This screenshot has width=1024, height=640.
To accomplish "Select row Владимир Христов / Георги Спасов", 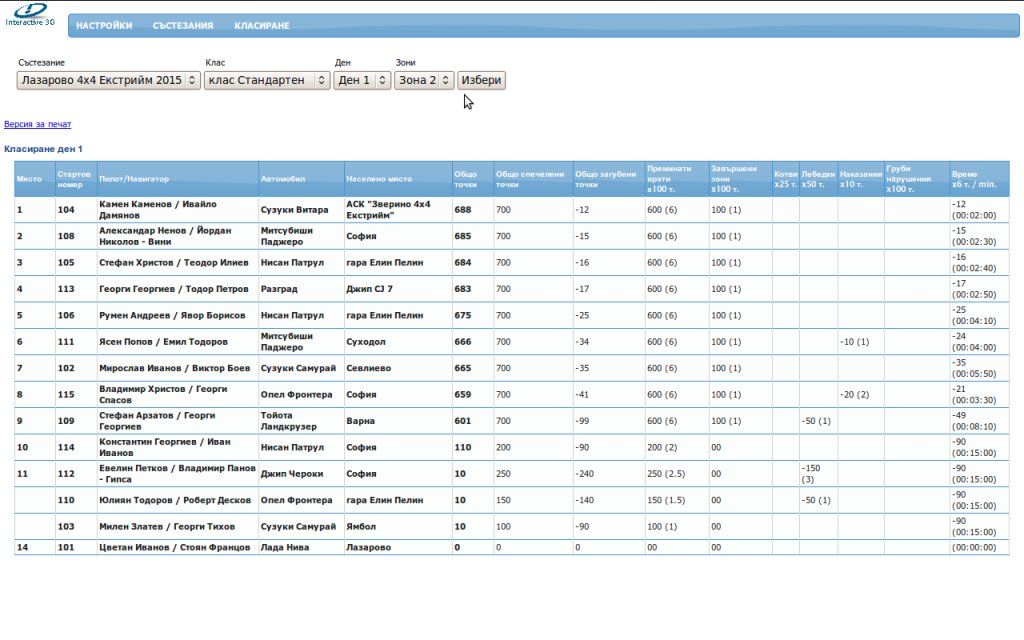I will [x=511, y=394].
